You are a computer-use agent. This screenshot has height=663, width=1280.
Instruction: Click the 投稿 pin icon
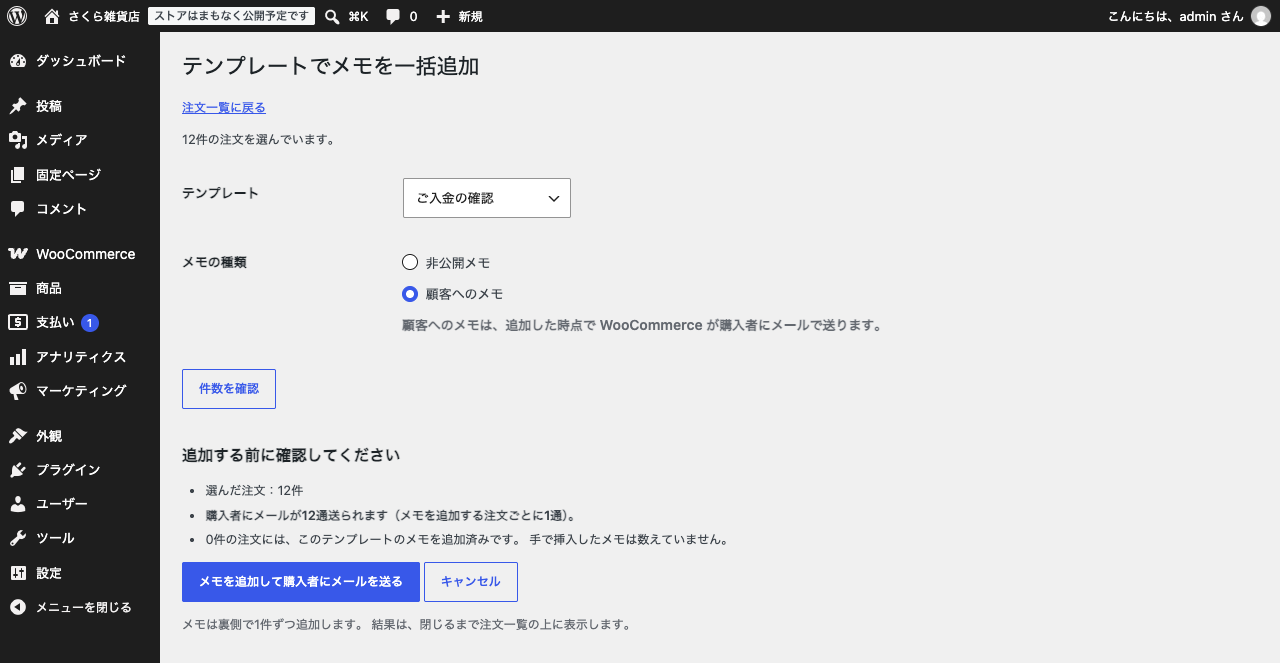(x=18, y=106)
